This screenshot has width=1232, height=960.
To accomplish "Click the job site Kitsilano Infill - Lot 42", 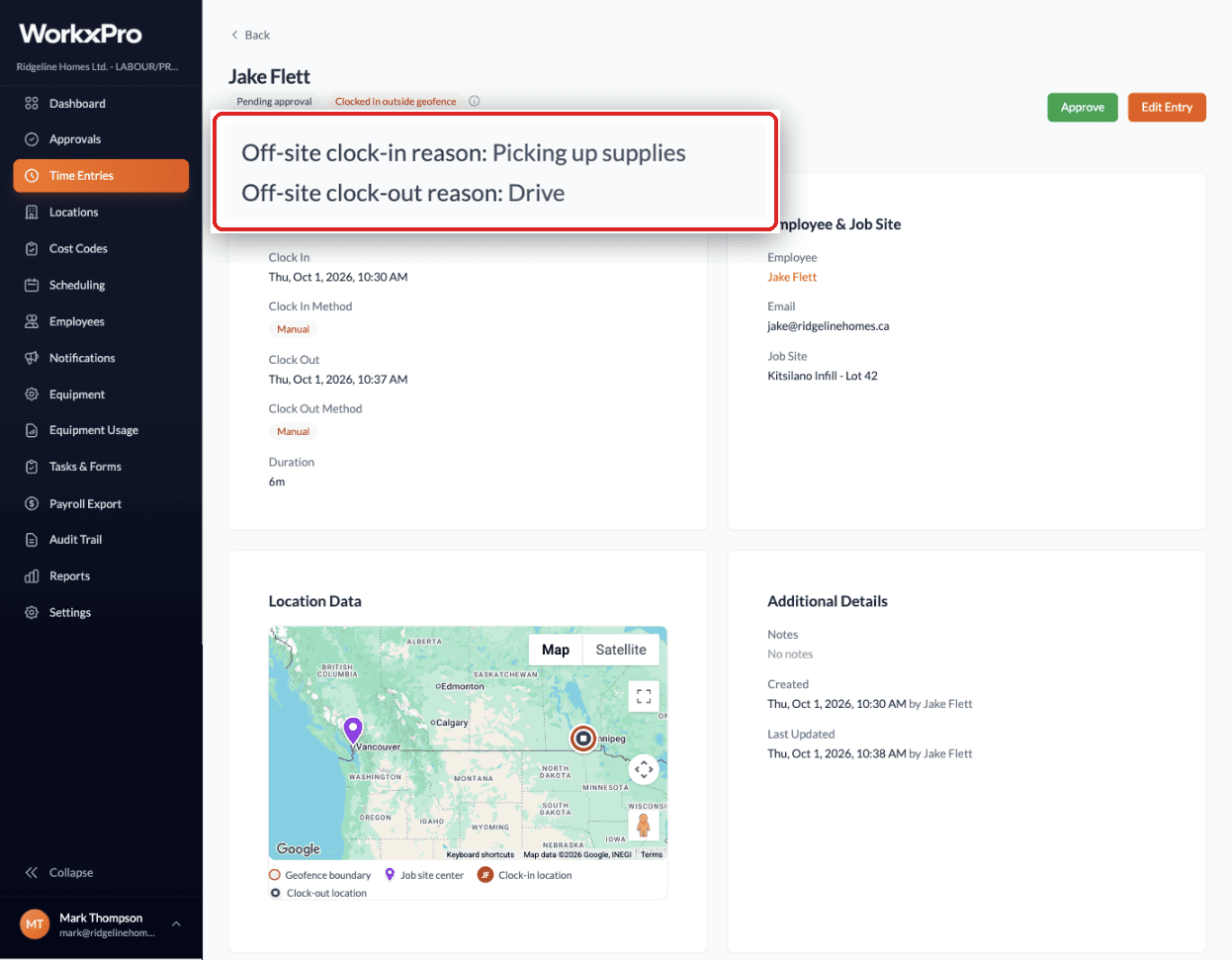I will point(823,376).
